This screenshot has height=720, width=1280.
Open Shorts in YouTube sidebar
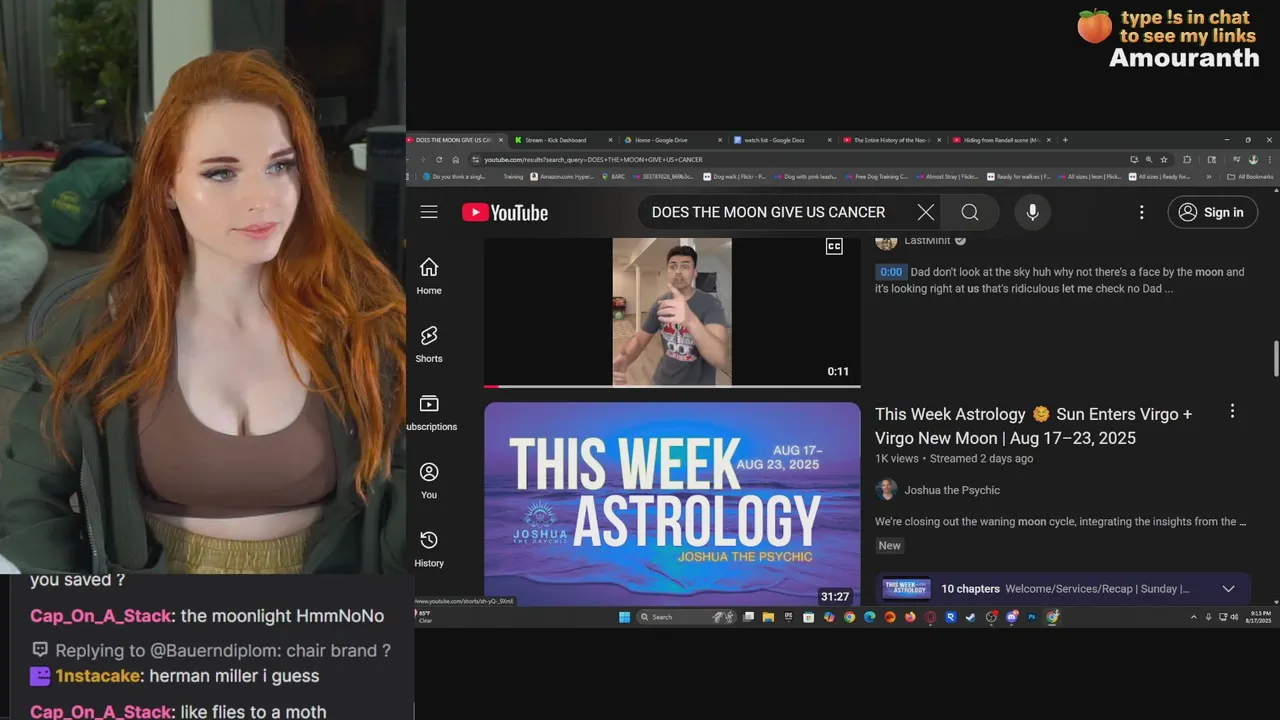[429, 344]
